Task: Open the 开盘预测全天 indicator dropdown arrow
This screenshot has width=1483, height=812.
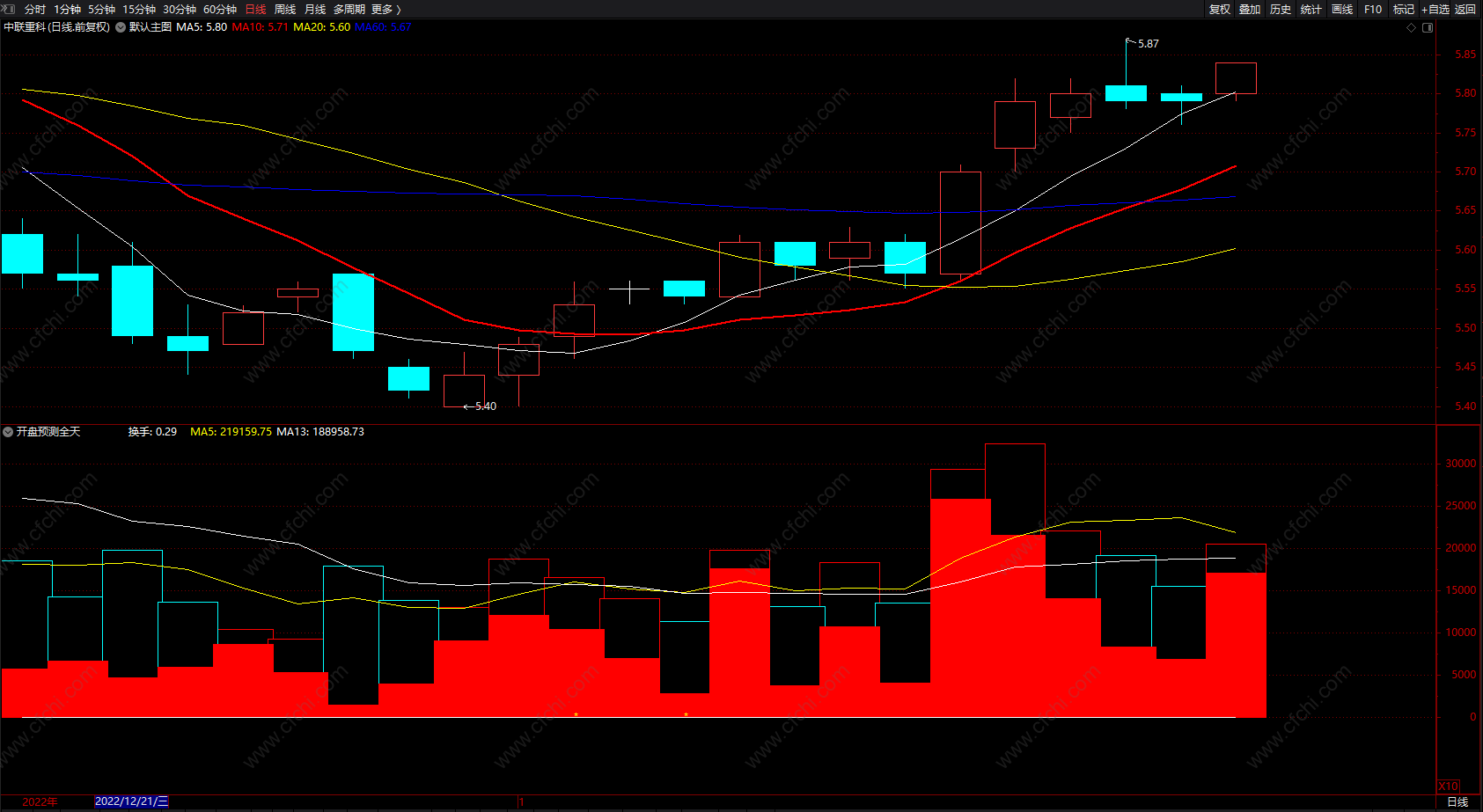Action: (8, 432)
